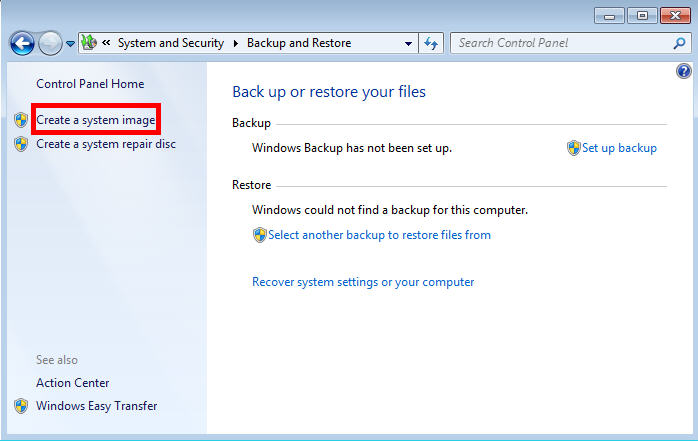The height and width of the screenshot is (441, 698).
Task: Click 'Windows Backup has not been set up.' text
Action: click(352, 148)
